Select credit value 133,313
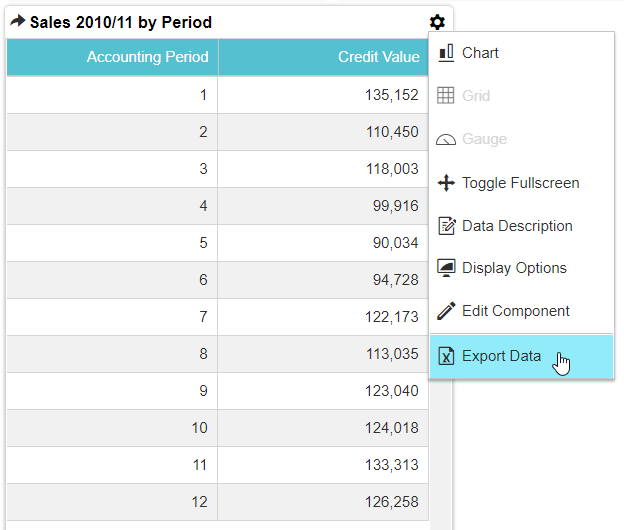Screen dimensions: 624x530 pyautogui.click(x=392, y=465)
